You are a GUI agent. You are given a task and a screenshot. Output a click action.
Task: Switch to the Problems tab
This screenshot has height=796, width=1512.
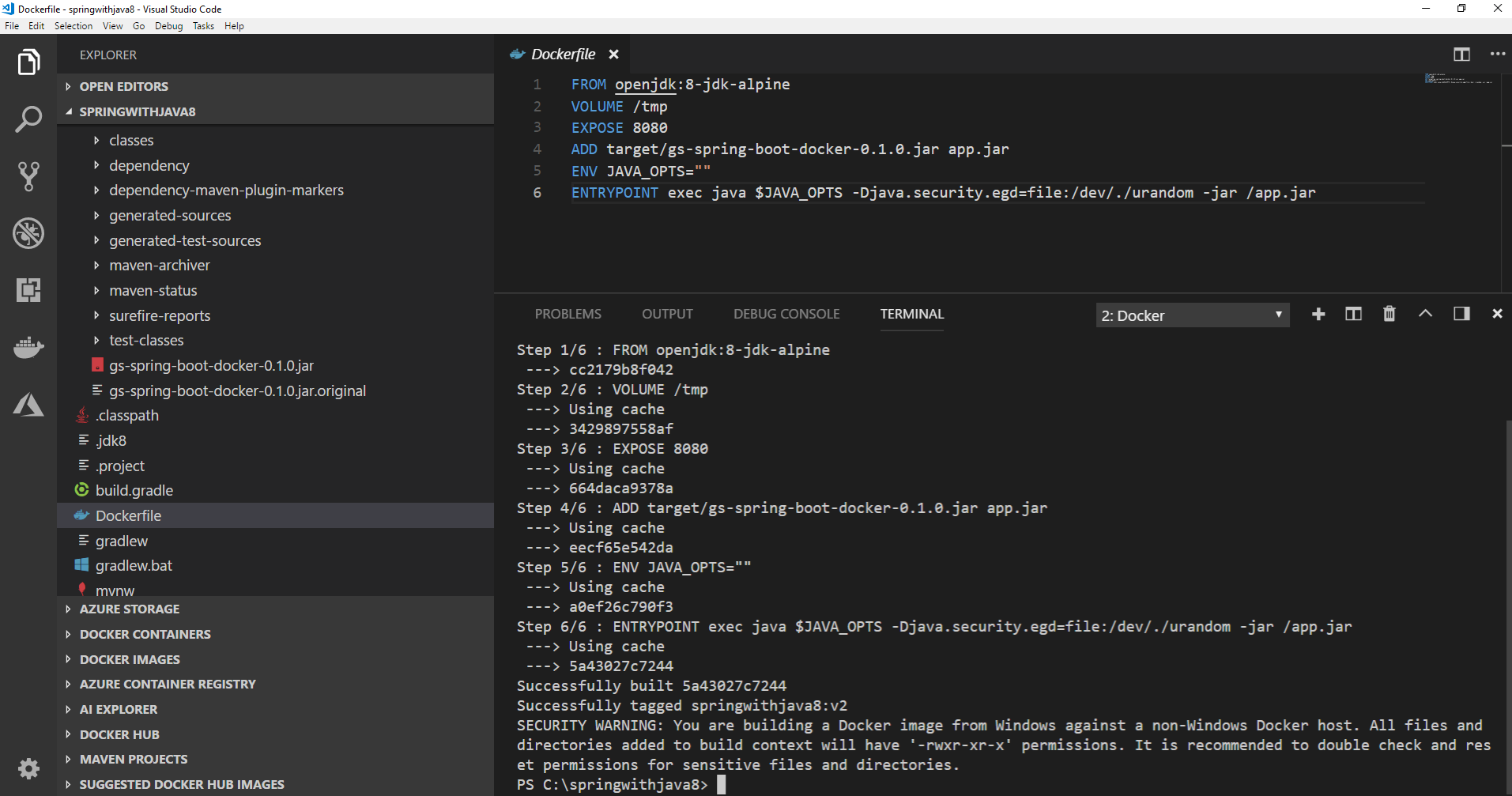point(567,315)
